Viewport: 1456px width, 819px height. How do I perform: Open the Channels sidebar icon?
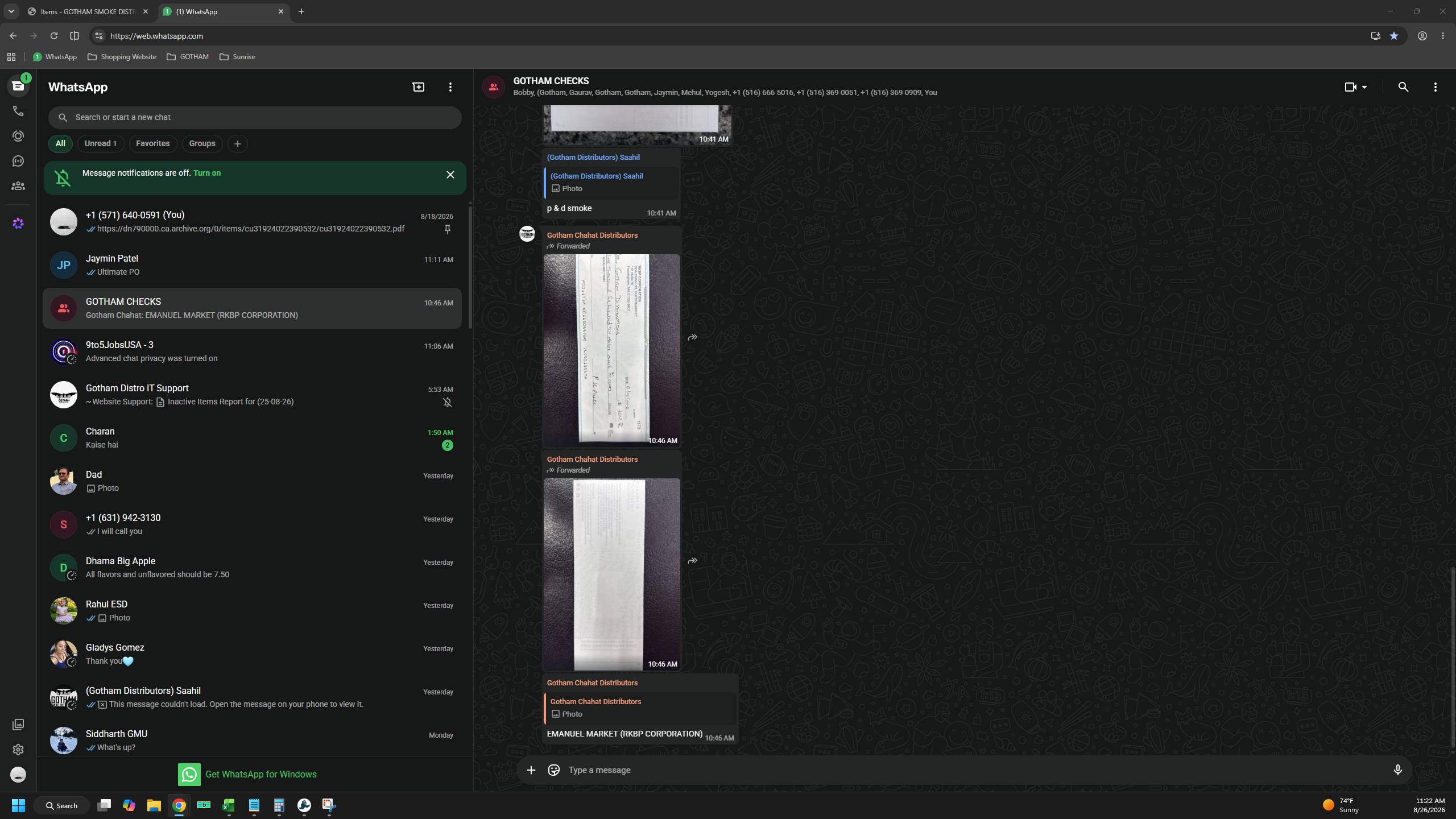point(18,161)
